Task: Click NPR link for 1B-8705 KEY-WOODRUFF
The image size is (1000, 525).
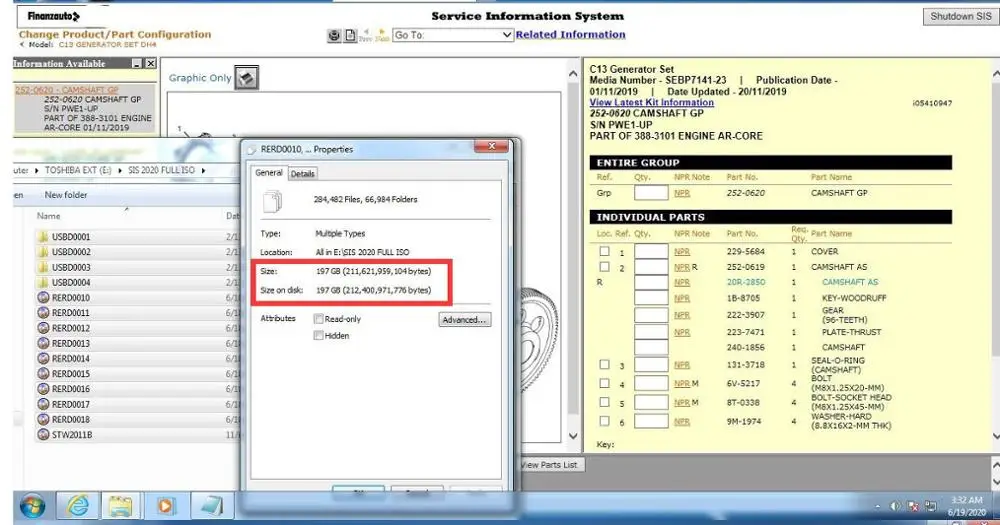Action: point(682,299)
